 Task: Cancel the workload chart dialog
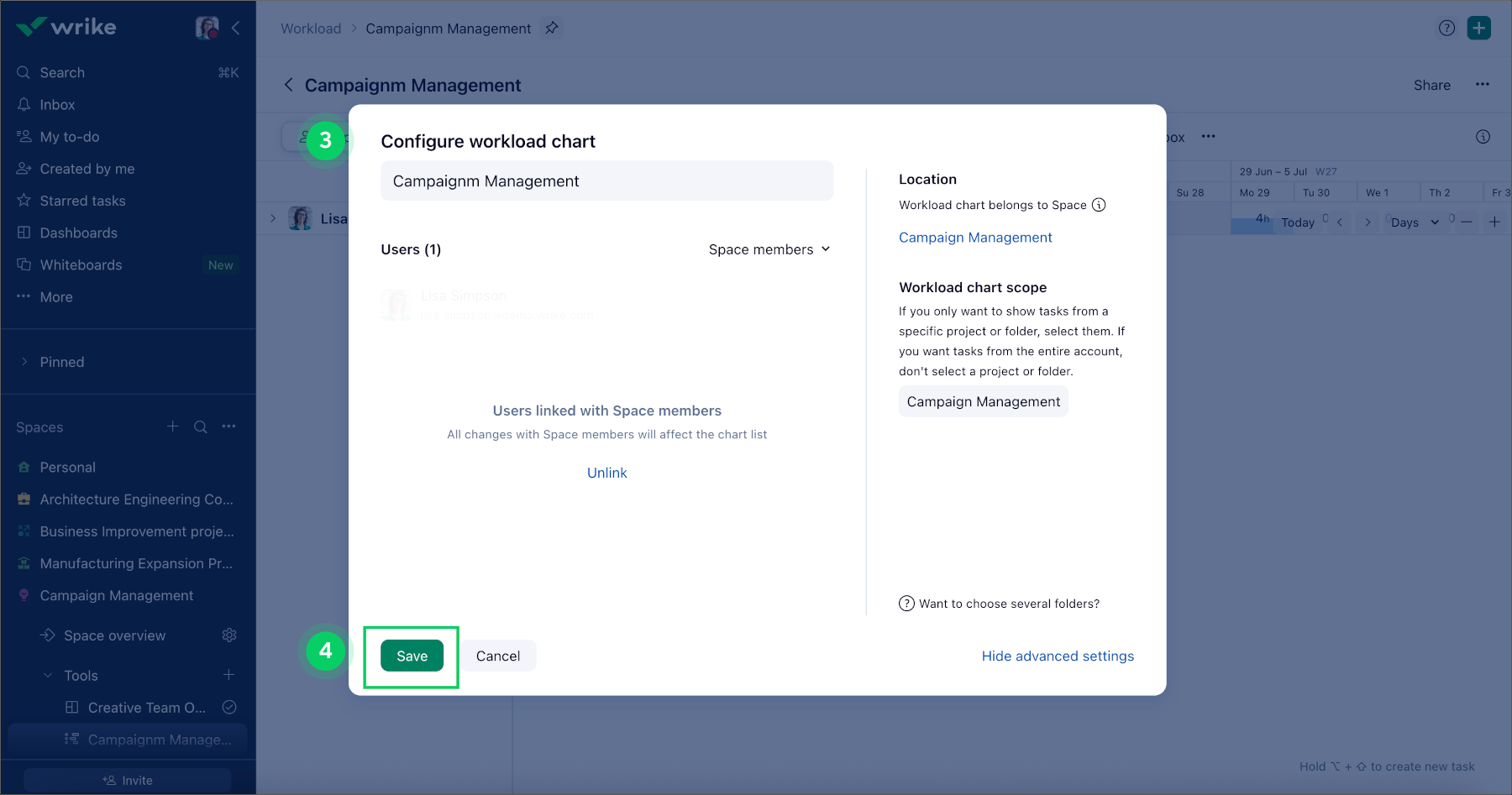click(x=498, y=656)
